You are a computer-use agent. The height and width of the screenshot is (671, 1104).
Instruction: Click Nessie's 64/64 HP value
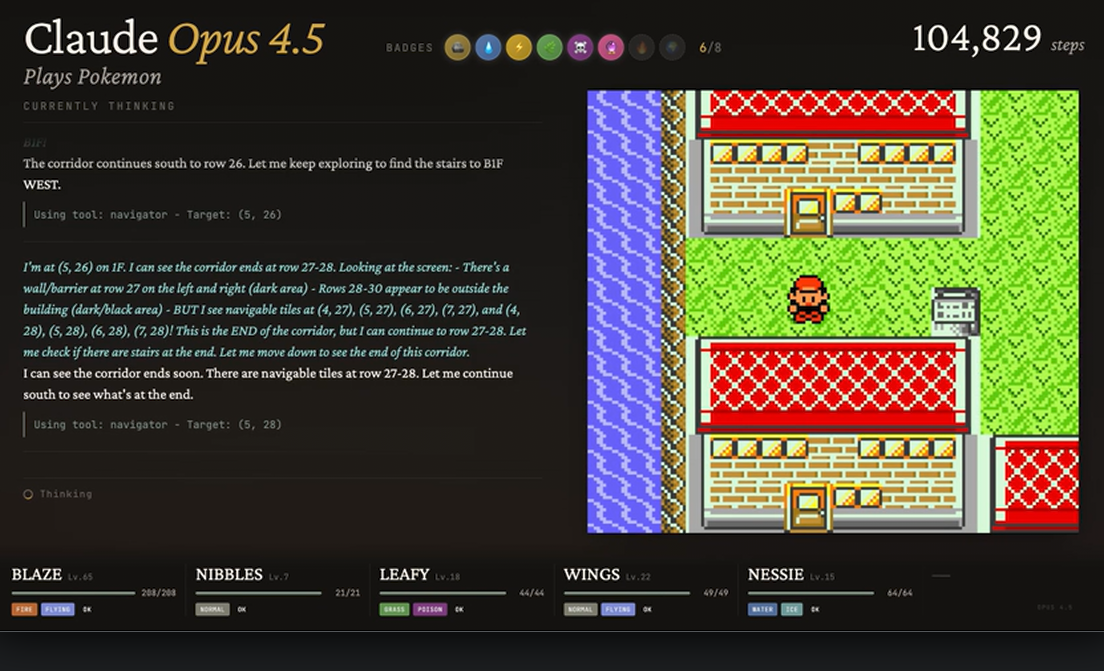point(900,593)
